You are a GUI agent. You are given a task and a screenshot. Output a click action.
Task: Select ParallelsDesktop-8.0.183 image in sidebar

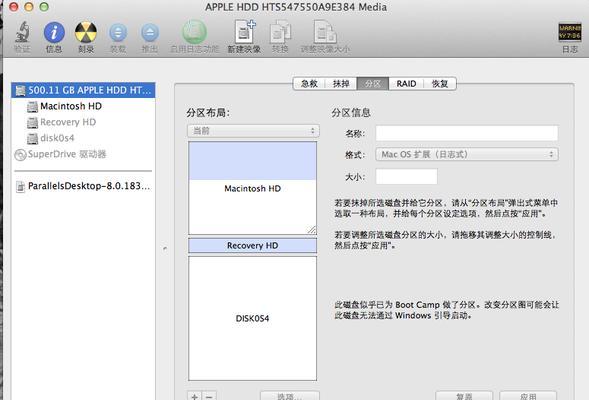(83, 186)
